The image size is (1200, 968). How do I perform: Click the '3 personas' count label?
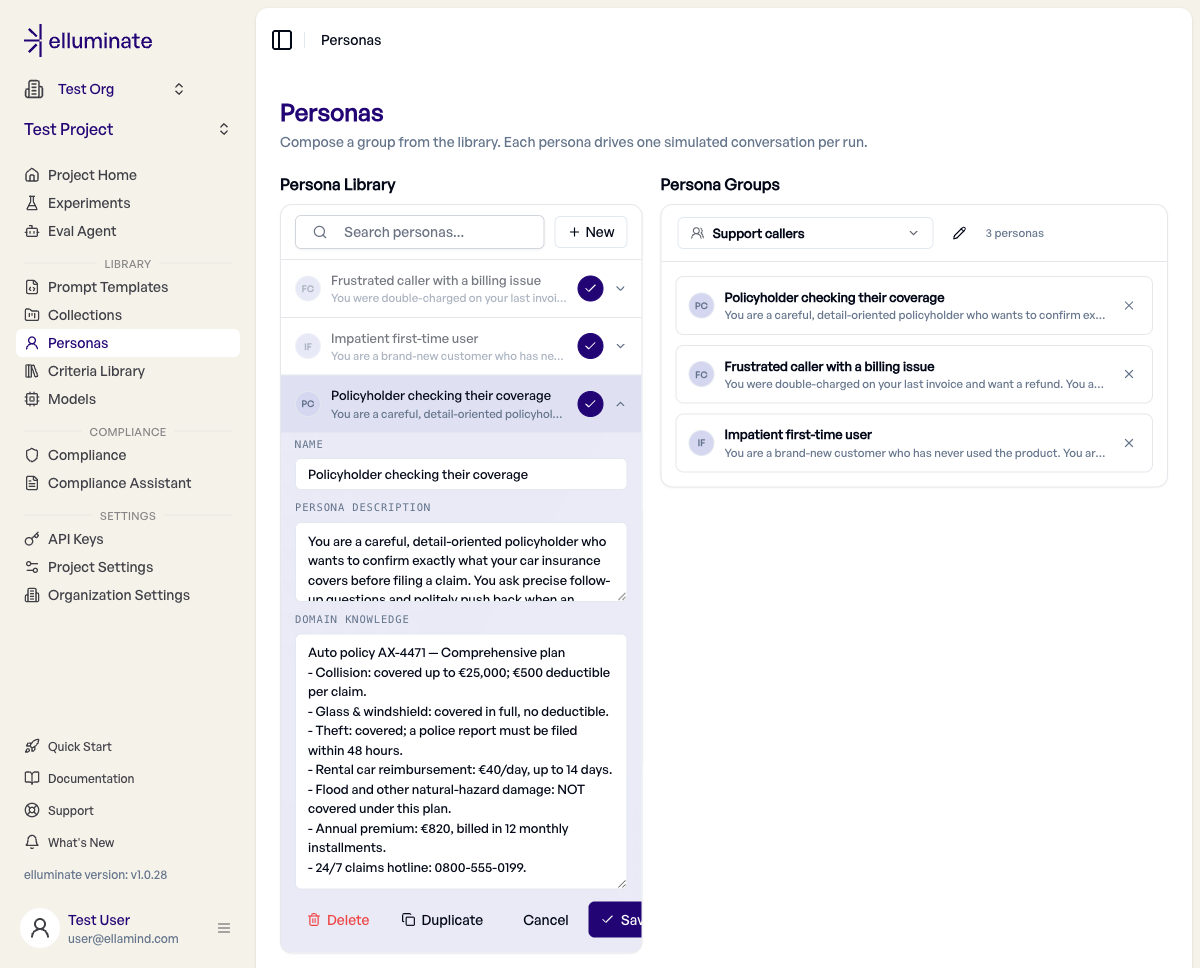tap(1014, 233)
